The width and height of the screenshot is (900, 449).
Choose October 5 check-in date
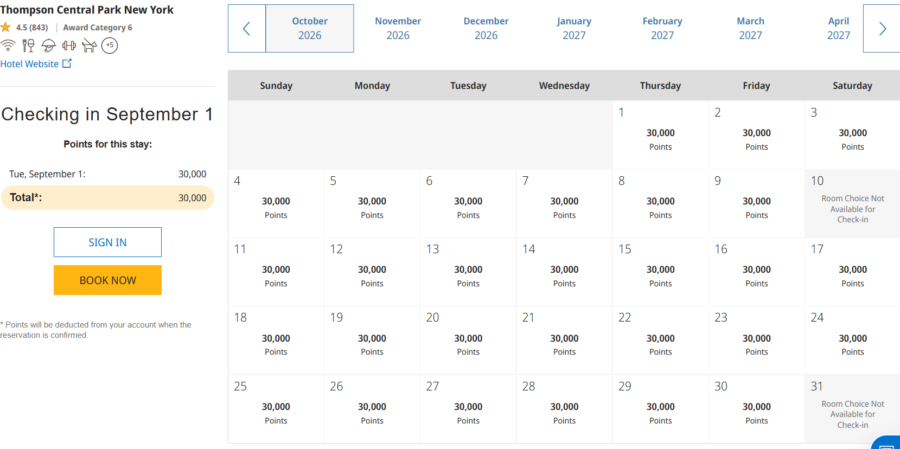tap(372, 203)
